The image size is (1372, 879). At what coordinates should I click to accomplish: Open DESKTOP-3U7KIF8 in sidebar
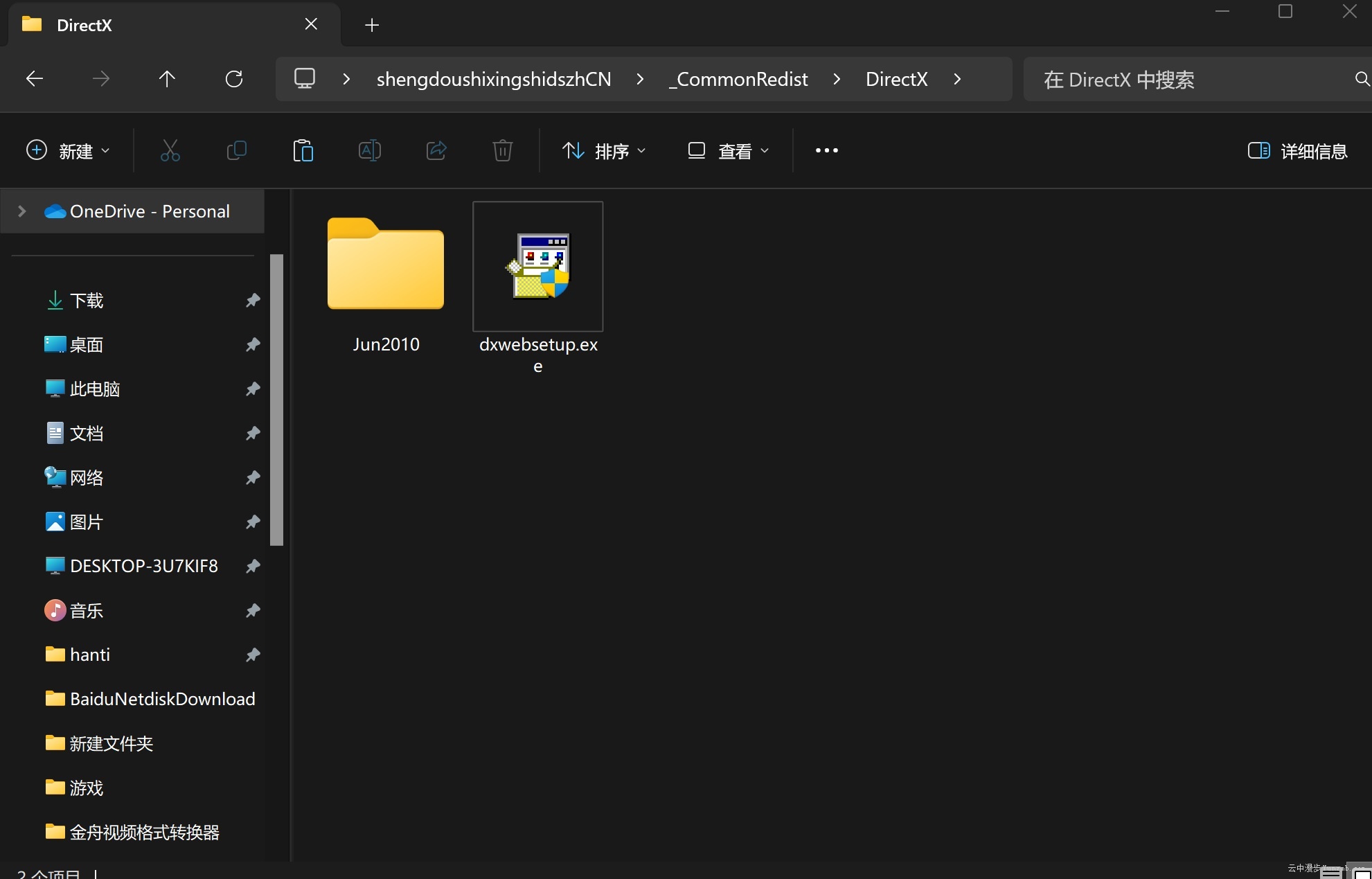click(143, 566)
